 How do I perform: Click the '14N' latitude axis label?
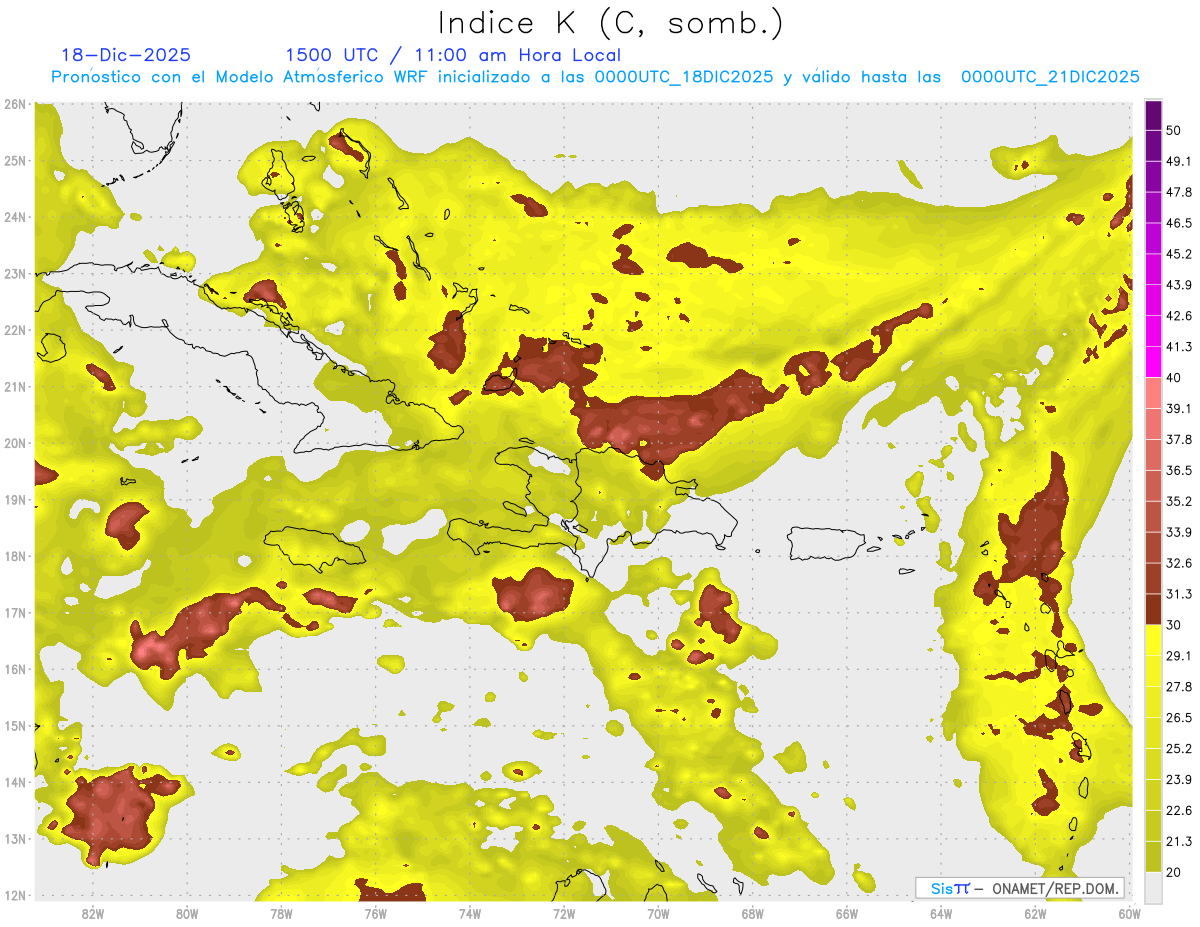coord(14,782)
